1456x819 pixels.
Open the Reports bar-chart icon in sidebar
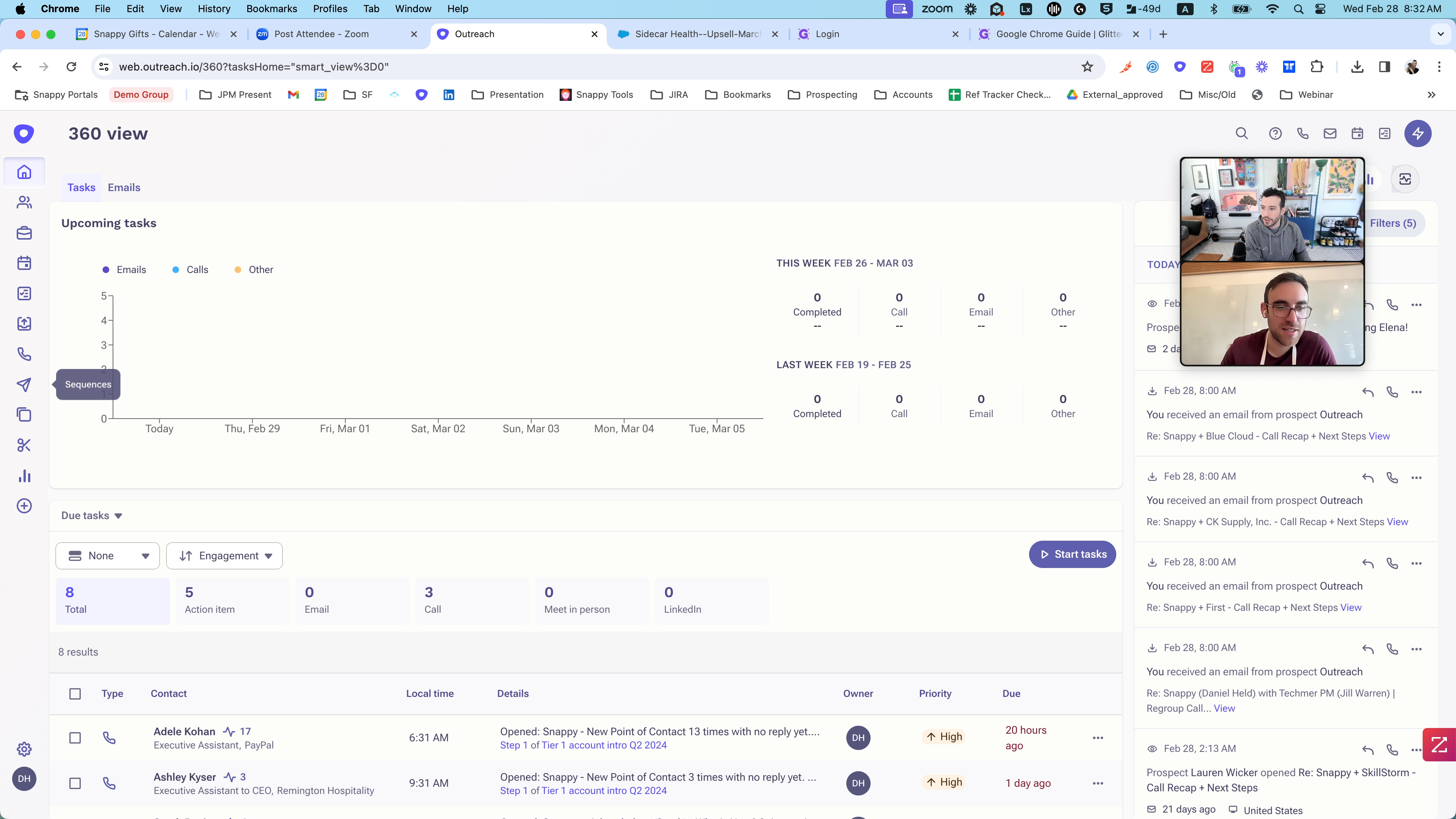click(24, 476)
